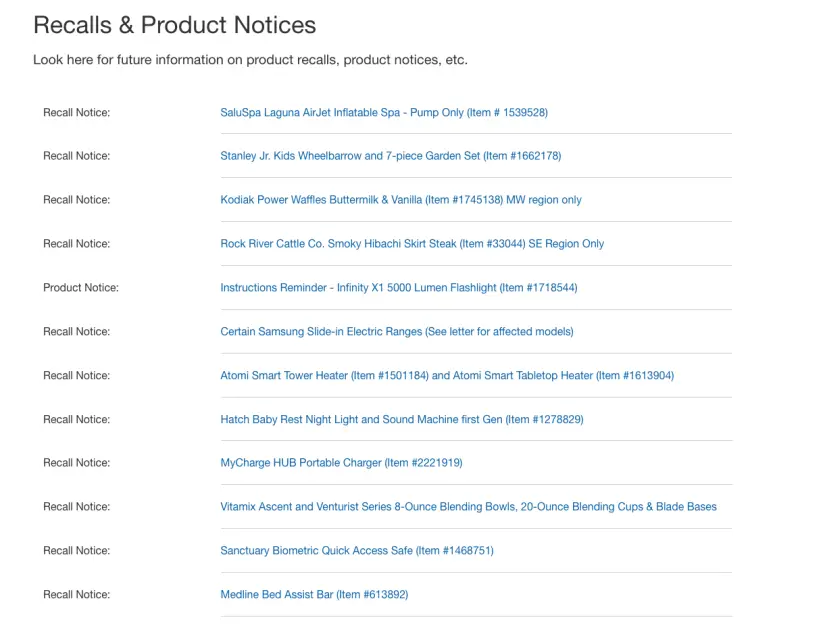Open Infinity X1 Flashlight instructions reminder
Image resolution: width=825 pixels, height=628 pixels.
coord(398,288)
